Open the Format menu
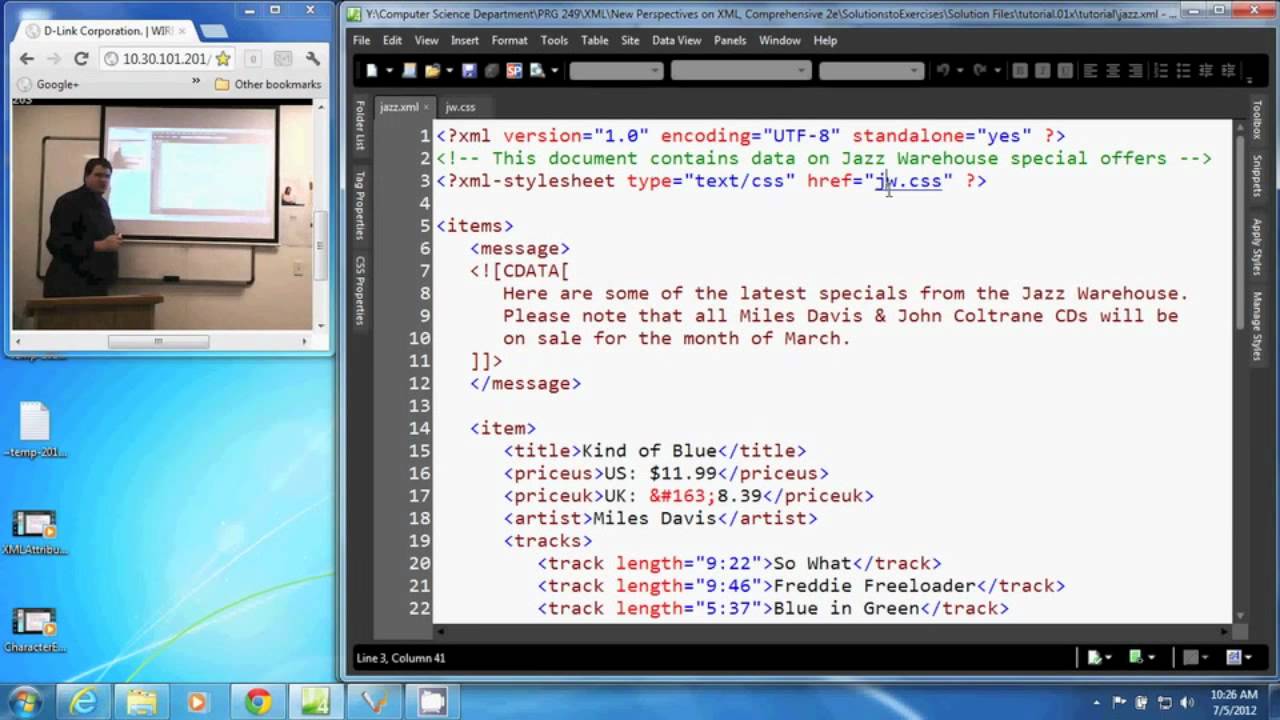This screenshot has height=720, width=1280. click(509, 40)
